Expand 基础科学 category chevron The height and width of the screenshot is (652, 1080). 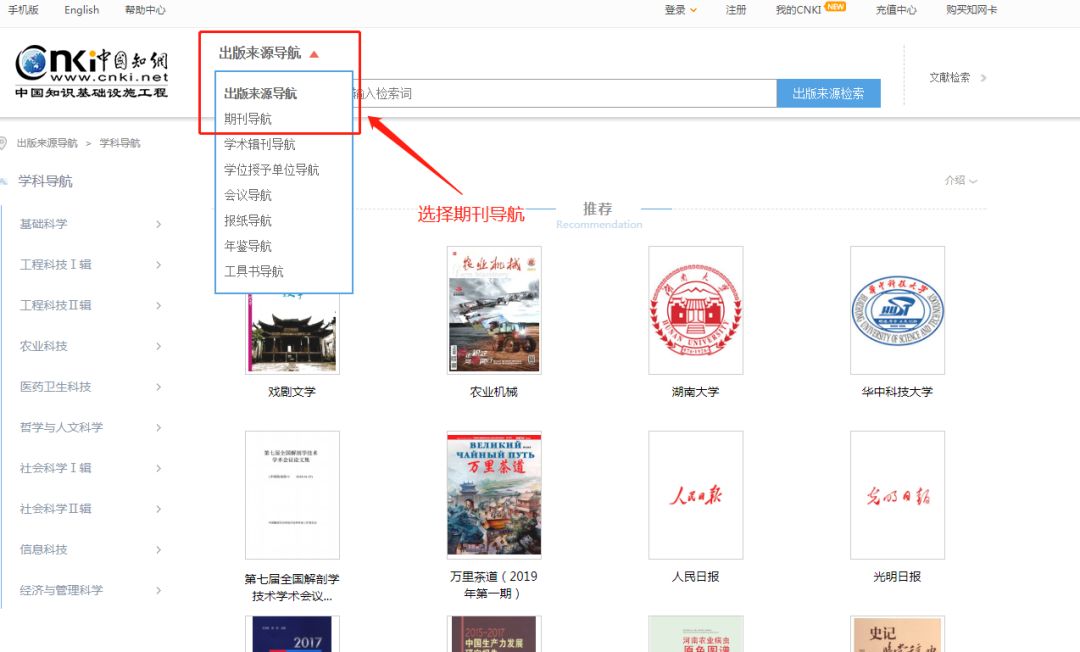click(158, 224)
